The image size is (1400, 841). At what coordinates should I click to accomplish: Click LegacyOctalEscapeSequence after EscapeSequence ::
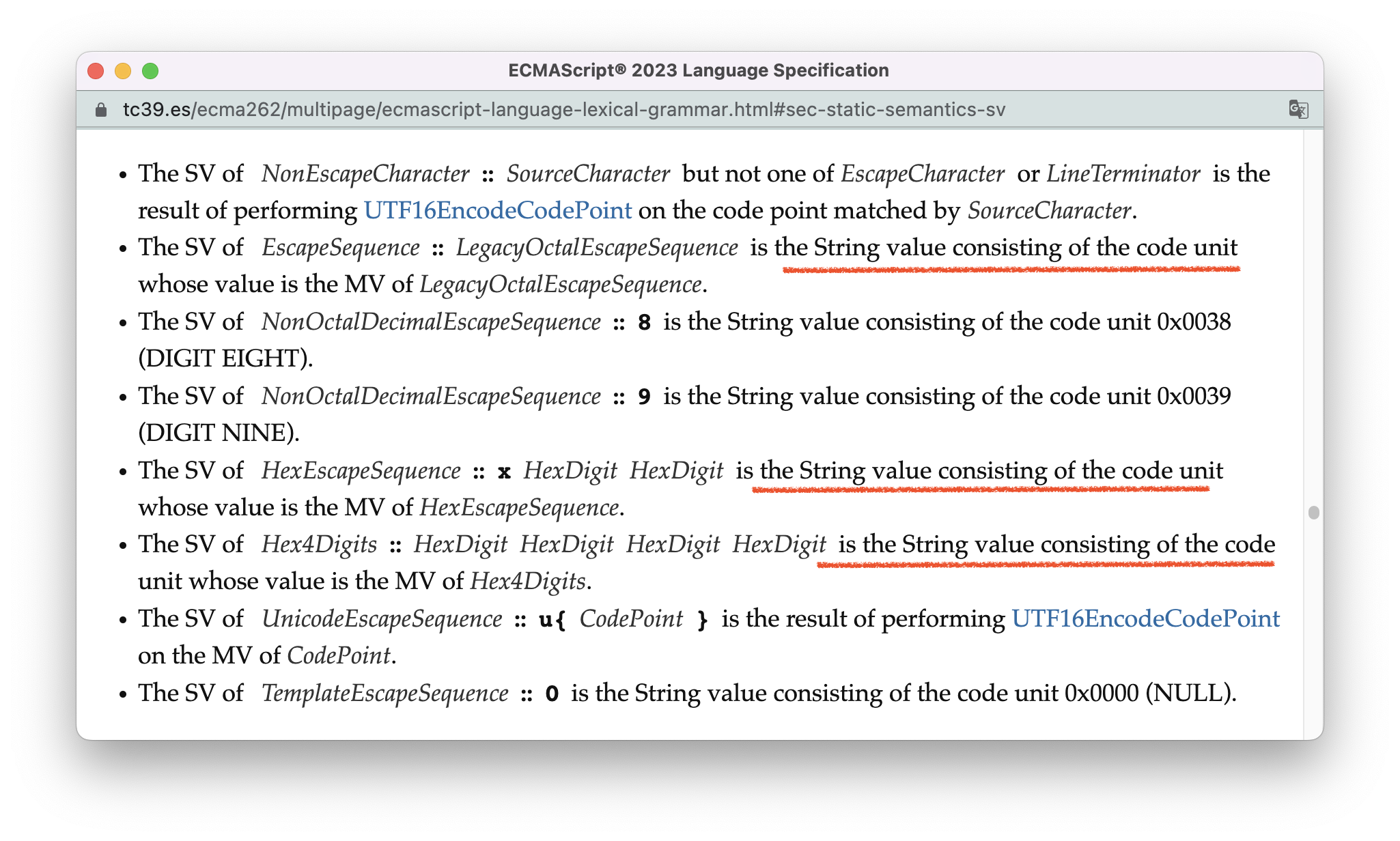[597, 247]
